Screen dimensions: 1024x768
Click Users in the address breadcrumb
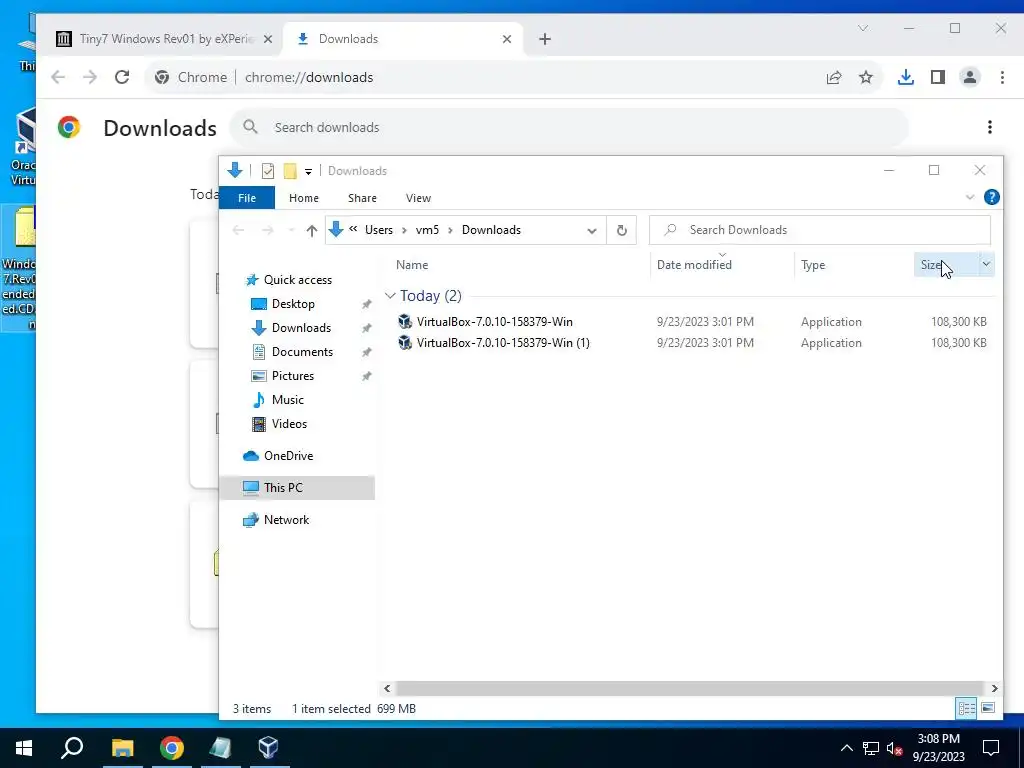click(379, 230)
